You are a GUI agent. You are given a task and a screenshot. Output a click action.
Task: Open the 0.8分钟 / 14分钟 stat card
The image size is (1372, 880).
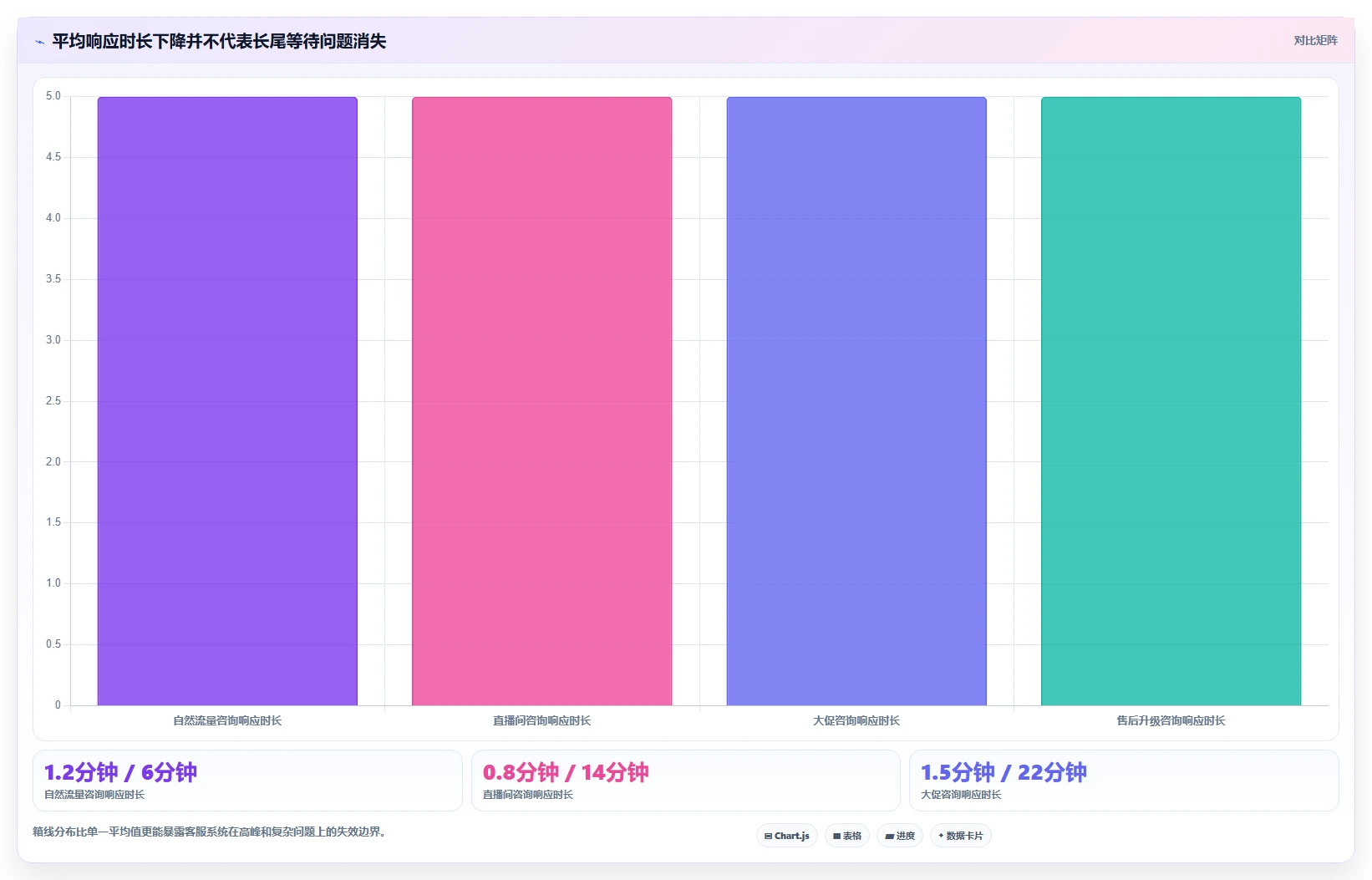[685, 781]
